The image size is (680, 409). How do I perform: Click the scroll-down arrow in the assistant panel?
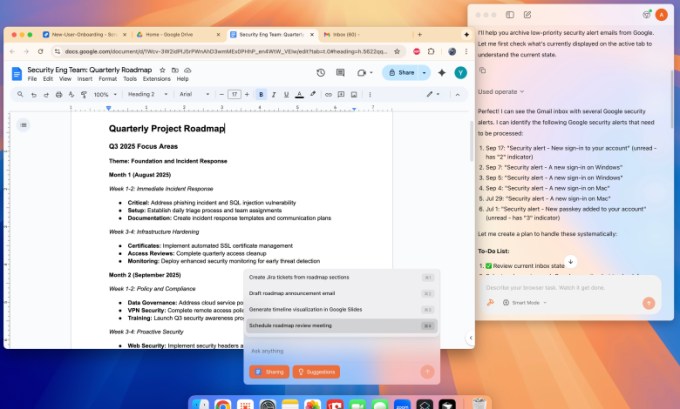(x=571, y=262)
